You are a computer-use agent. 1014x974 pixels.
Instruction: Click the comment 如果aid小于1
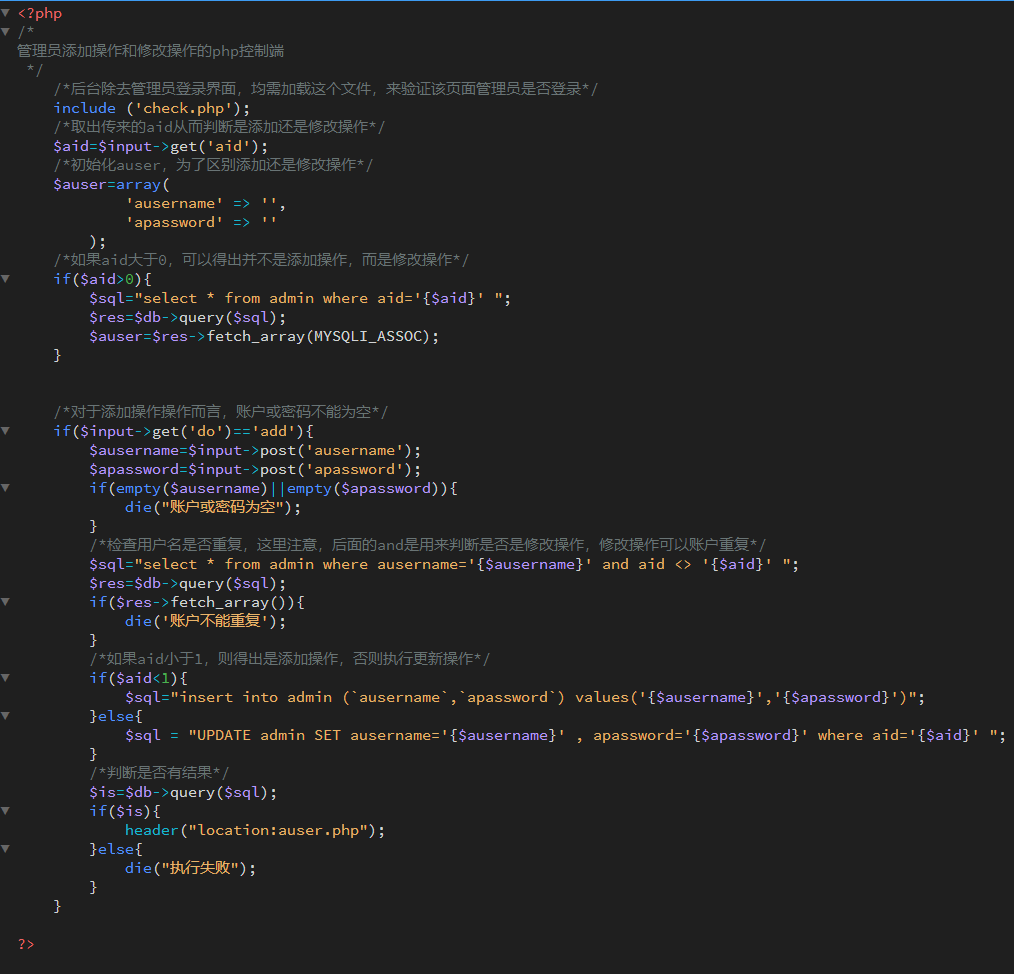click(290, 659)
